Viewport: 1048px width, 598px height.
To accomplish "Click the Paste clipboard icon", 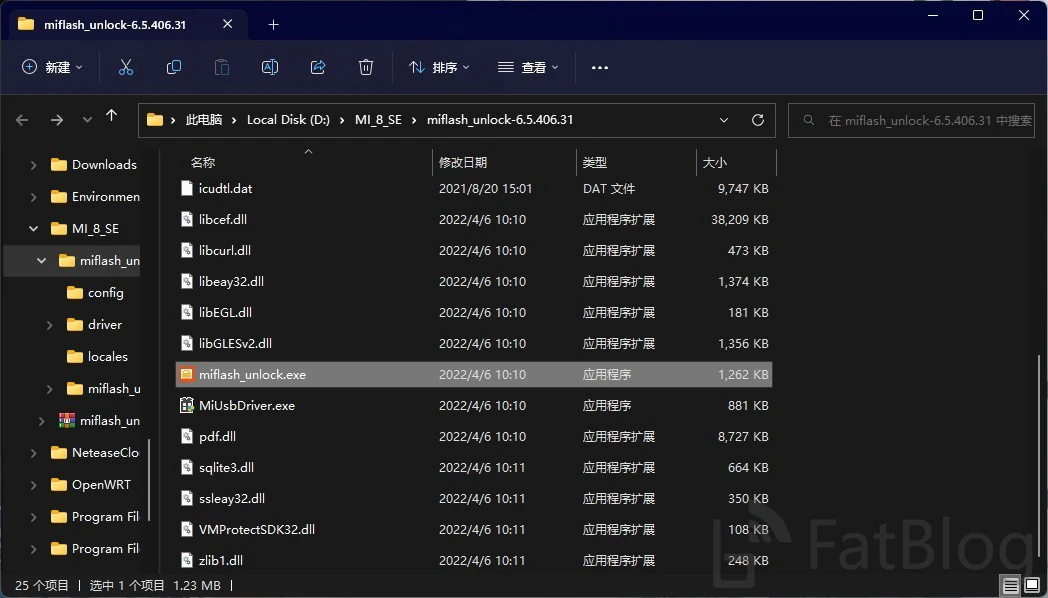I will [222, 67].
